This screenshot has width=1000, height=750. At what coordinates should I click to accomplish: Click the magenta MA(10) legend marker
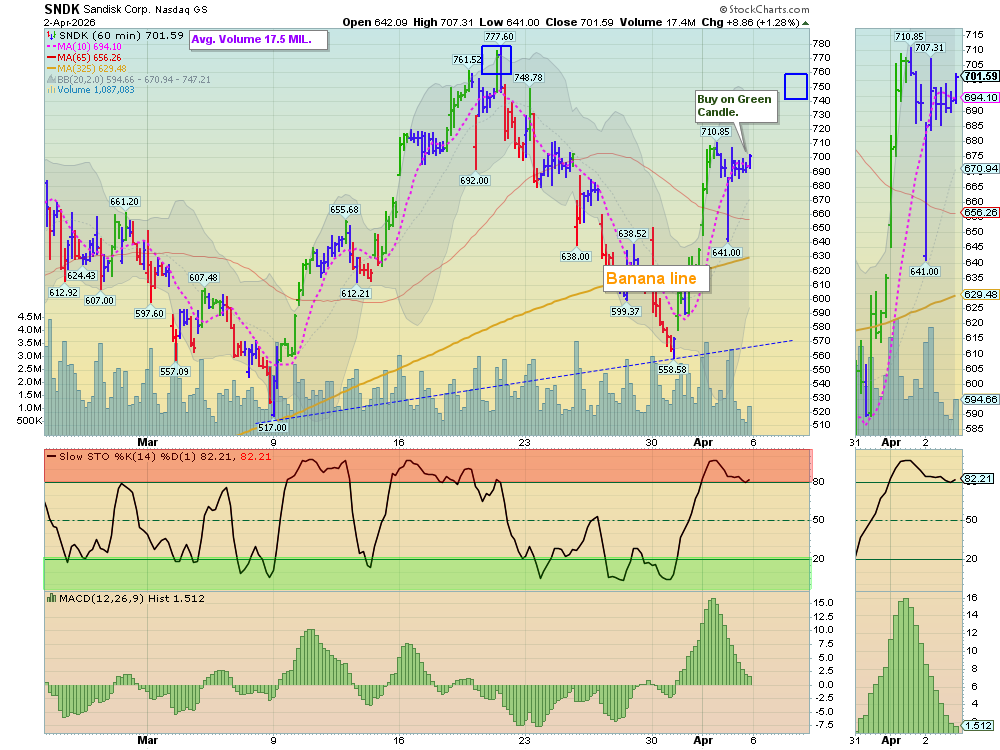[x=50, y=47]
